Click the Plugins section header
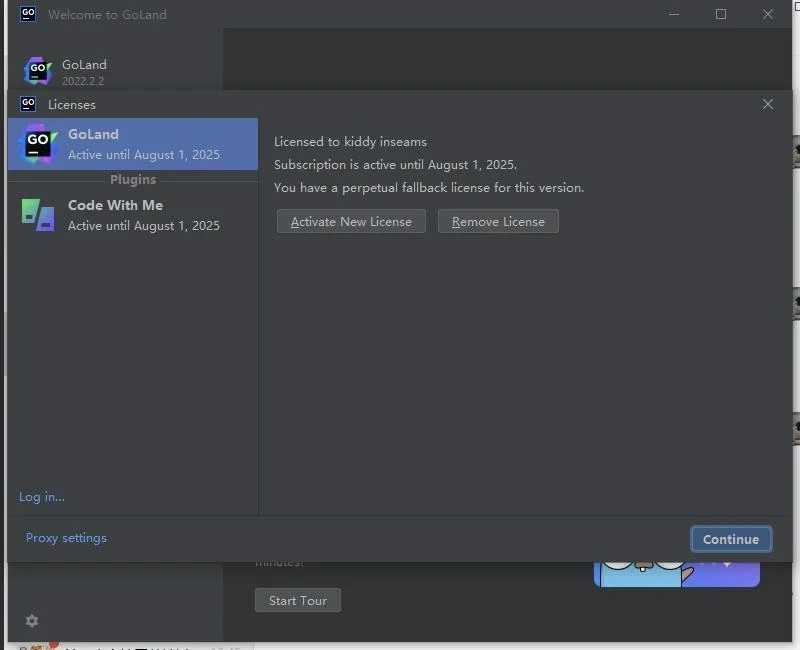Image resolution: width=800 pixels, height=650 pixels. (133, 180)
